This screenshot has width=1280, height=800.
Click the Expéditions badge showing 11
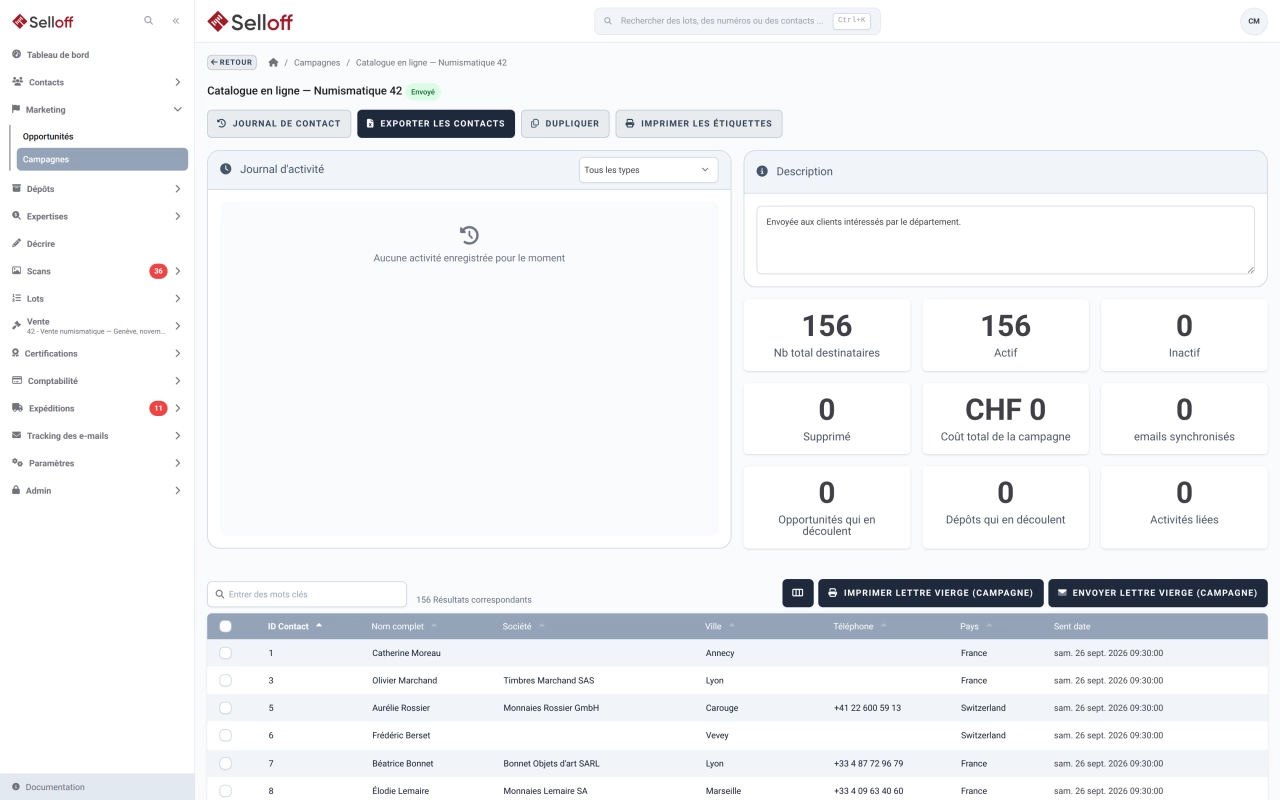158,408
